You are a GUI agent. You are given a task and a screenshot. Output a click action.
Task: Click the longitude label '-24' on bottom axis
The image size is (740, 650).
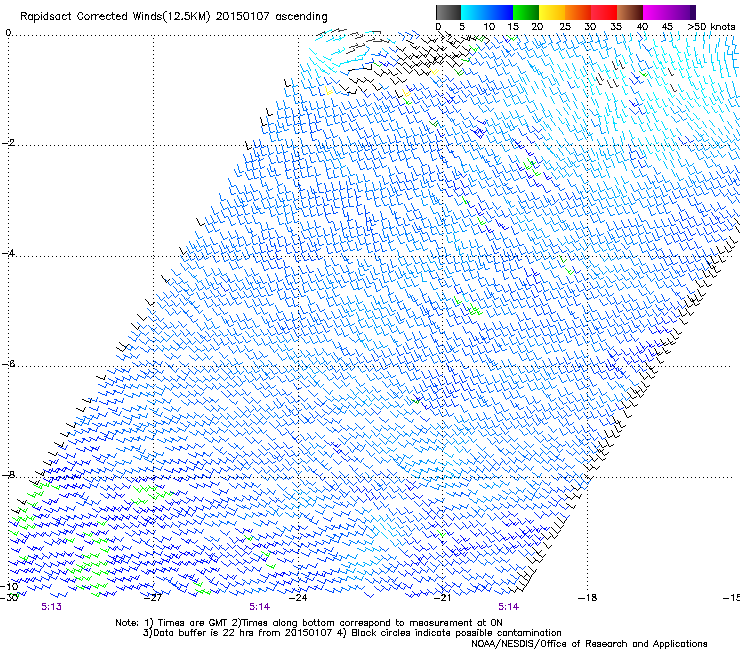click(x=298, y=598)
